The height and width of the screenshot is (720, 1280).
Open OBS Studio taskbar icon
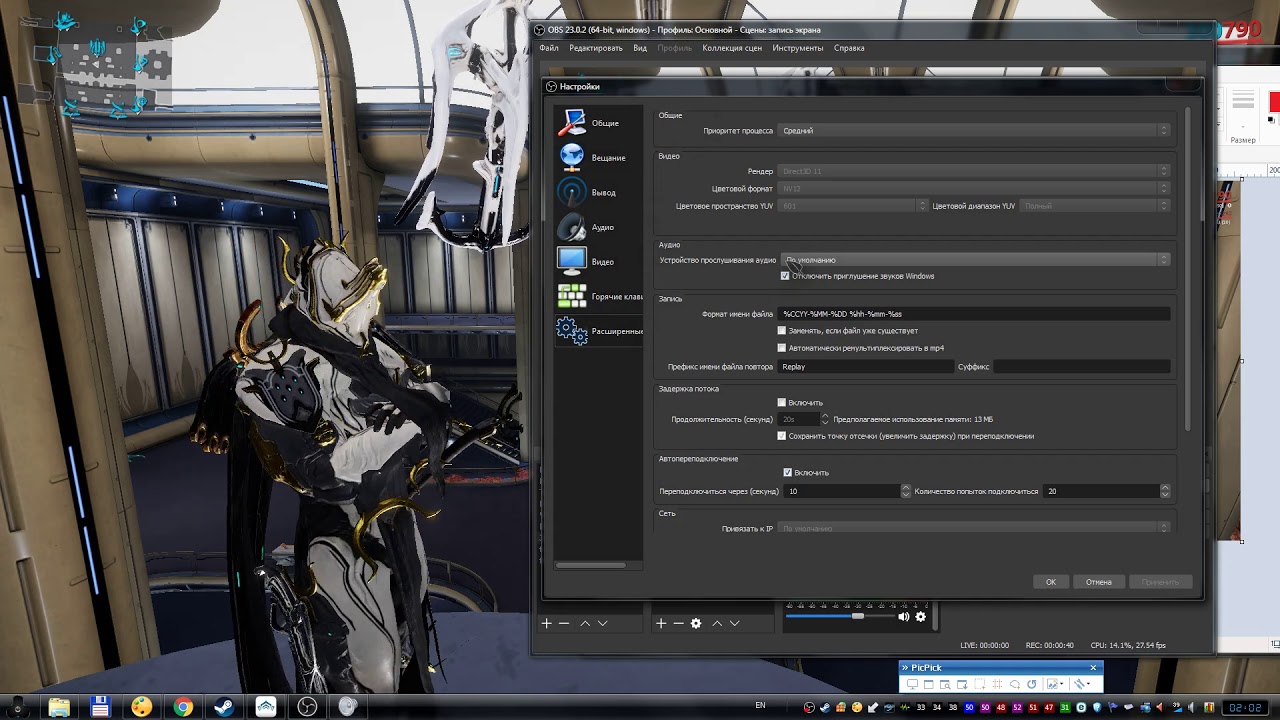(x=307, y=707)
